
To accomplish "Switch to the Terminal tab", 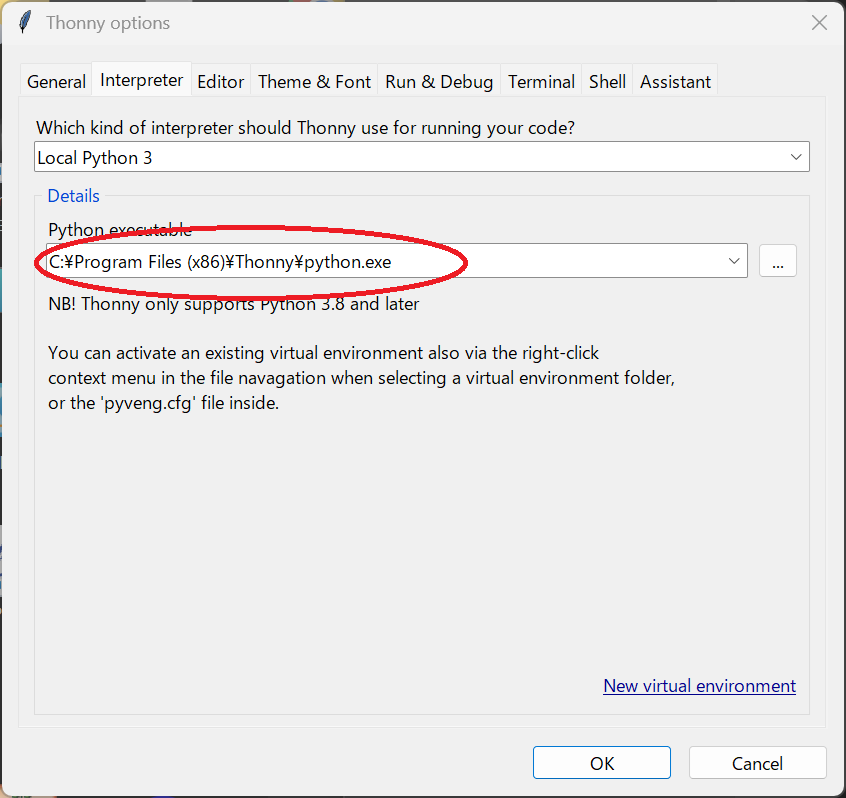I will (x=541, y=81).
